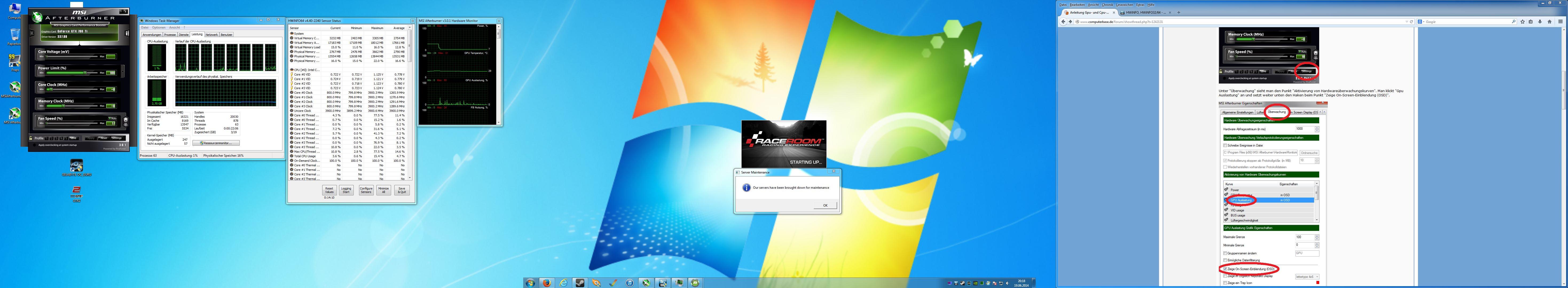The image size is (1568, 288).
Task: Click Configure Sensors in HWiNFO64
Action: [x=366, y=190]
